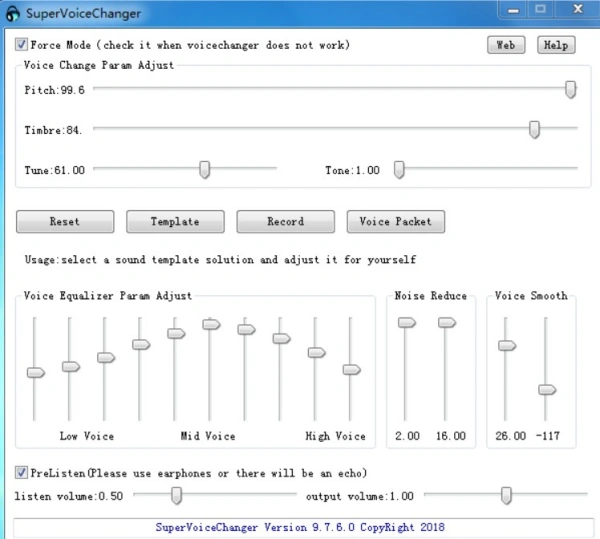Open the Help button
Screen dimensions: 600x539
coord(556,45)
